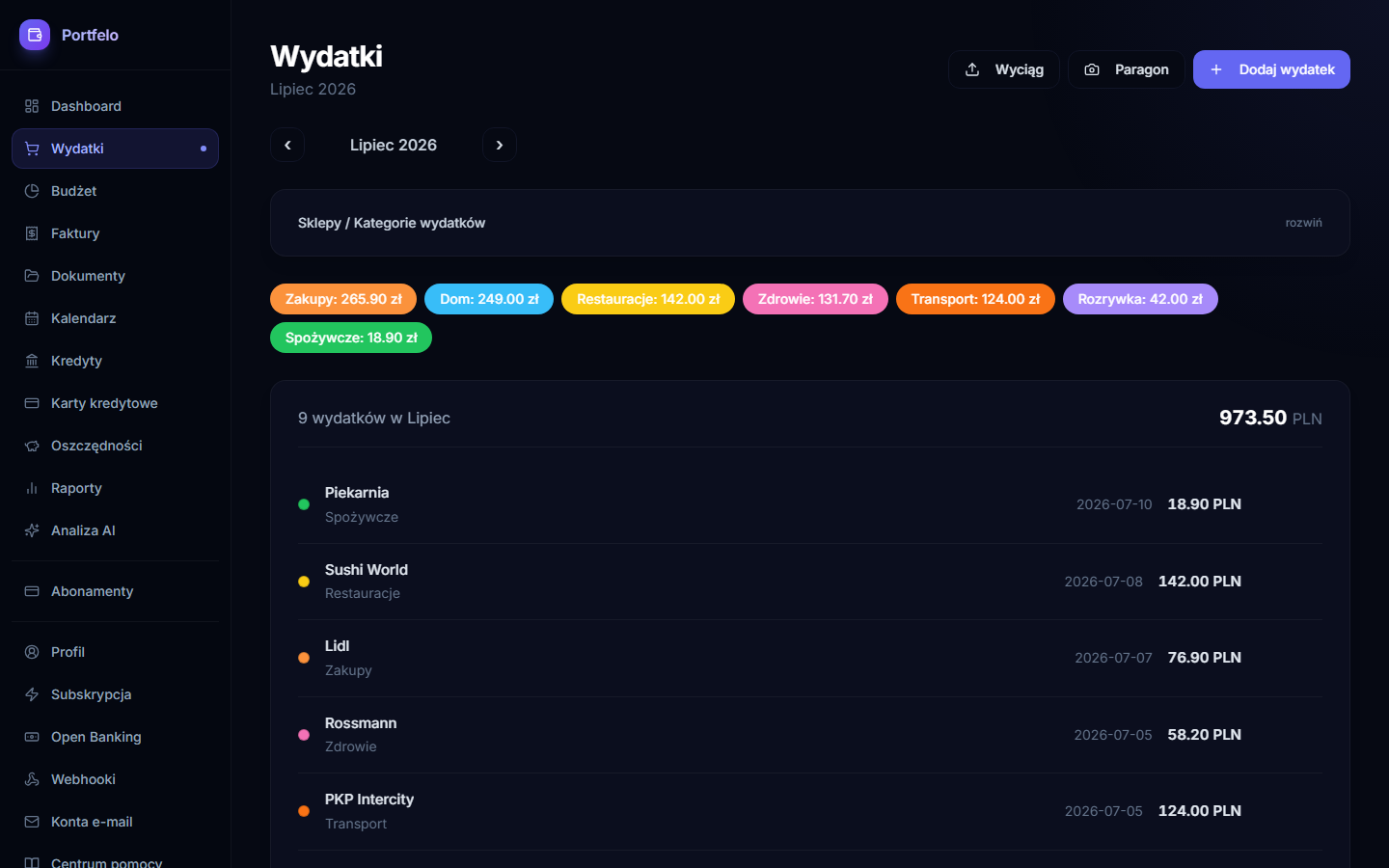Click the green dot beside Piekarnia

click(304, 504)
